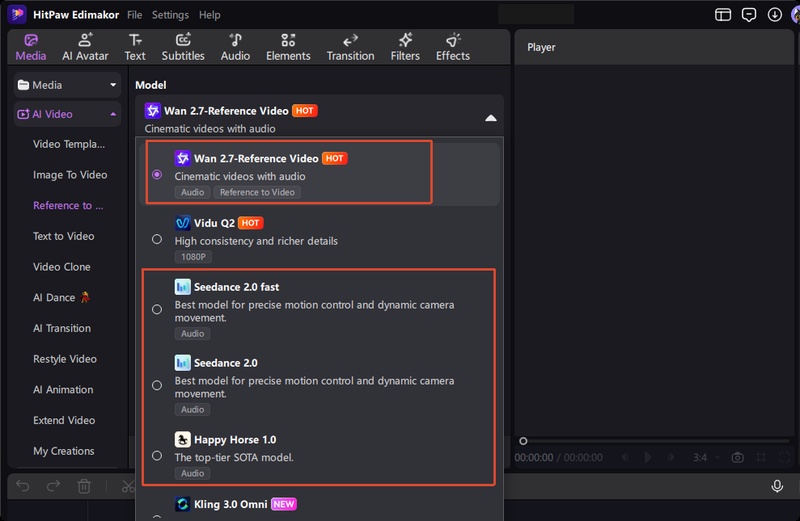The width and height of the screenshot is (800, 521).
Task: Click the crop icon in Player controls
Action: [761, 457]
